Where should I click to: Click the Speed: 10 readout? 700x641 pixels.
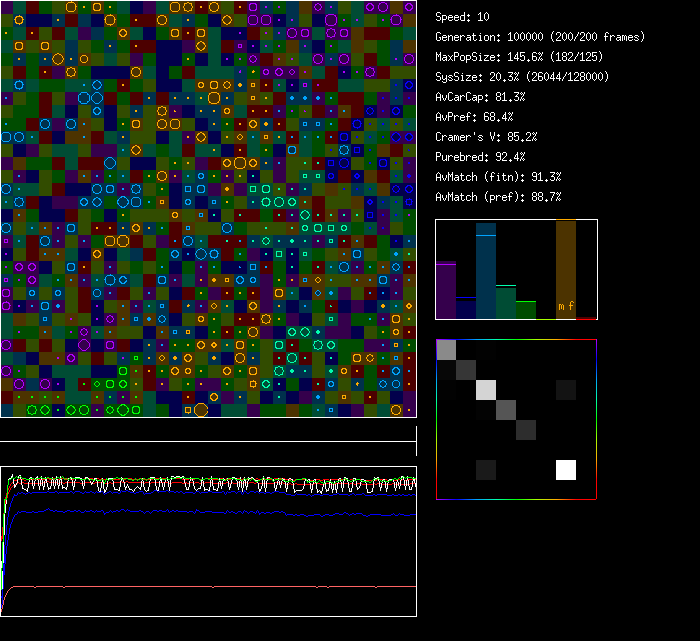tap(462, 17)
